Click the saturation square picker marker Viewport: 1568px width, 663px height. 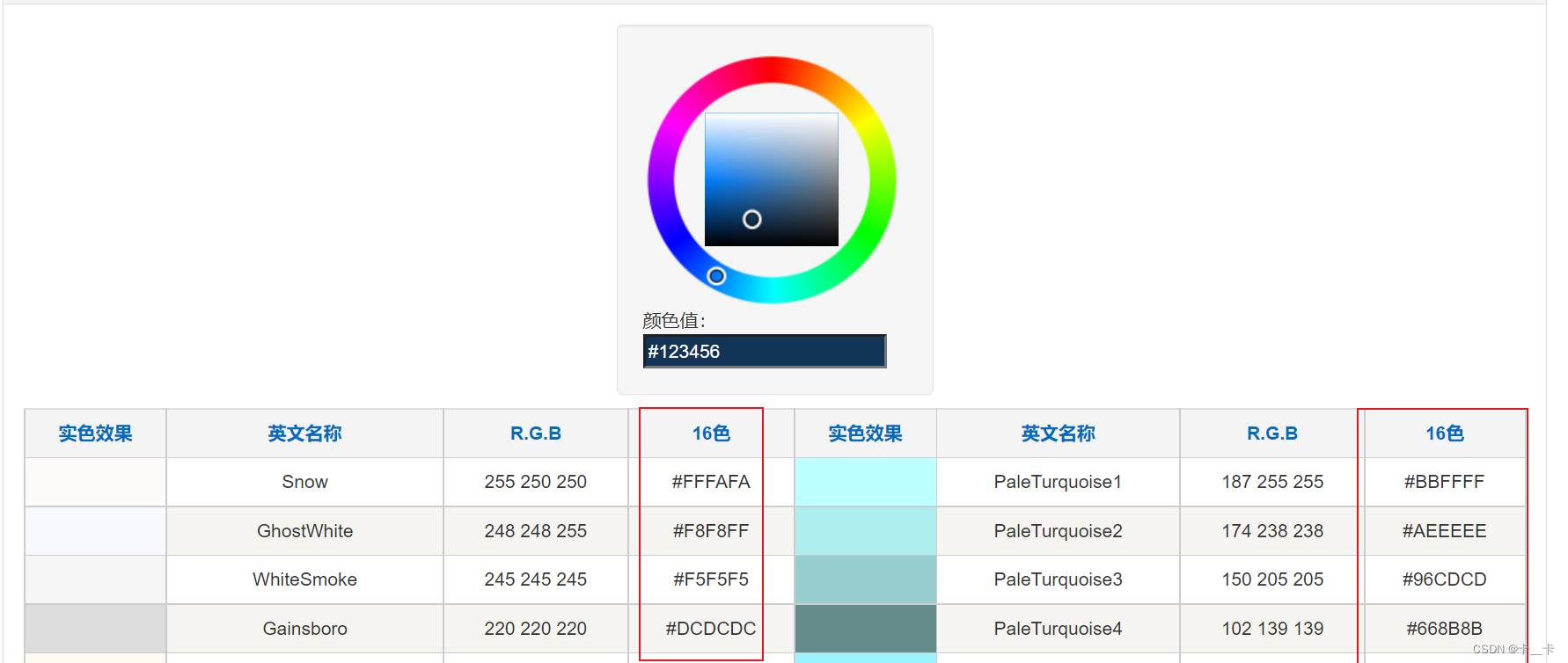click(x=751, y=219)
